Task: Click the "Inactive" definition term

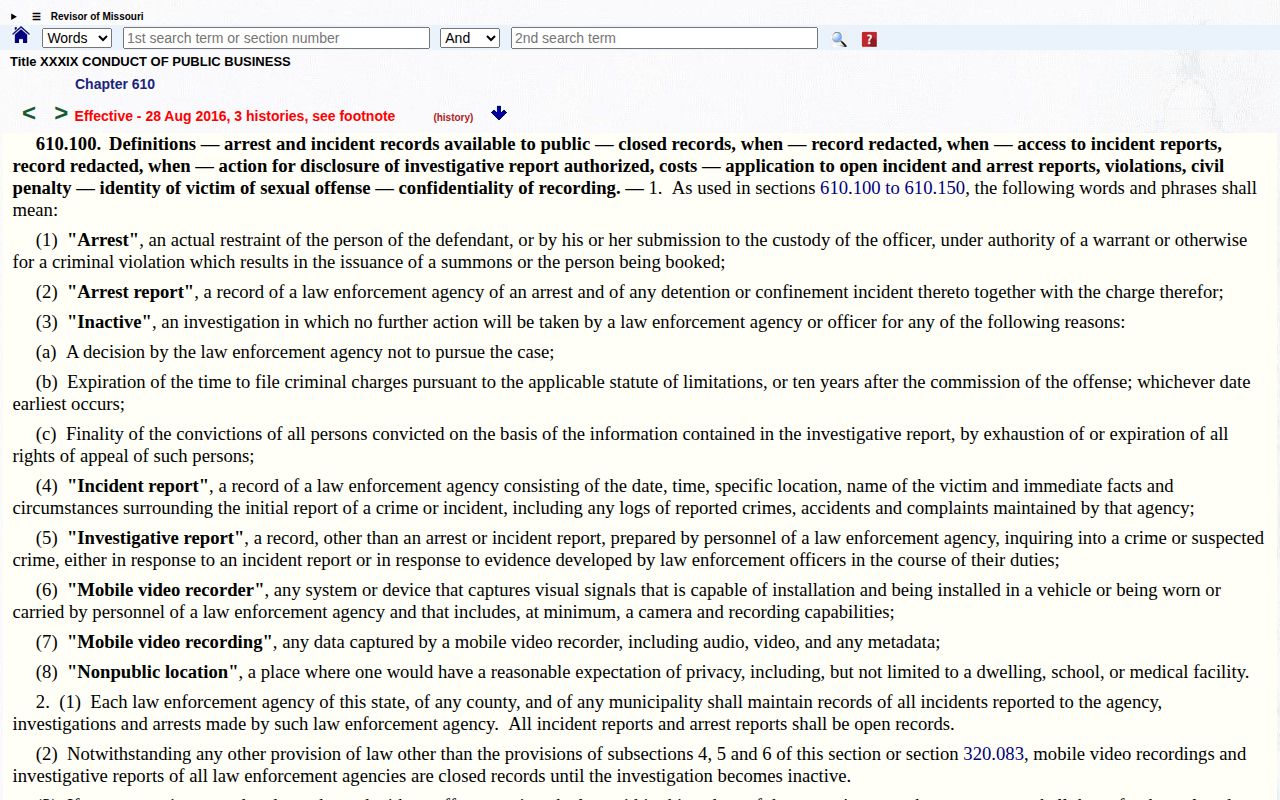Action: pos(110,322)
